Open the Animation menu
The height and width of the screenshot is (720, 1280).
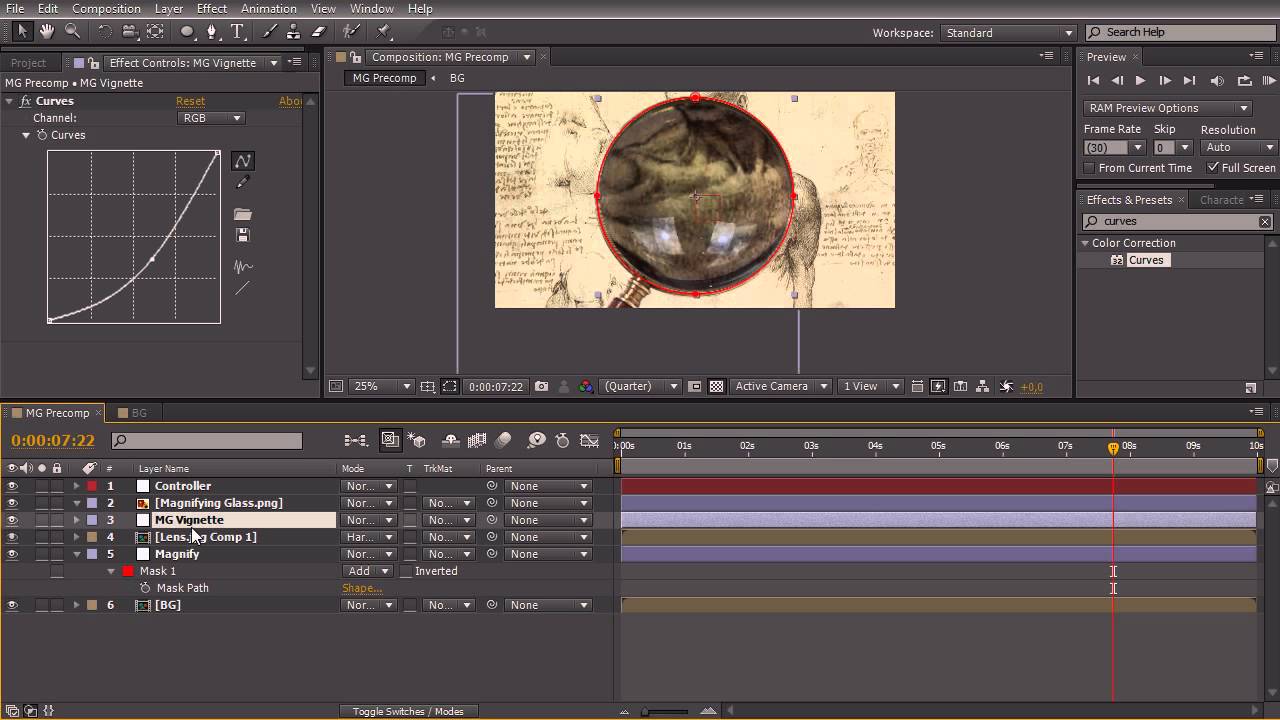[x=269, y=8]
